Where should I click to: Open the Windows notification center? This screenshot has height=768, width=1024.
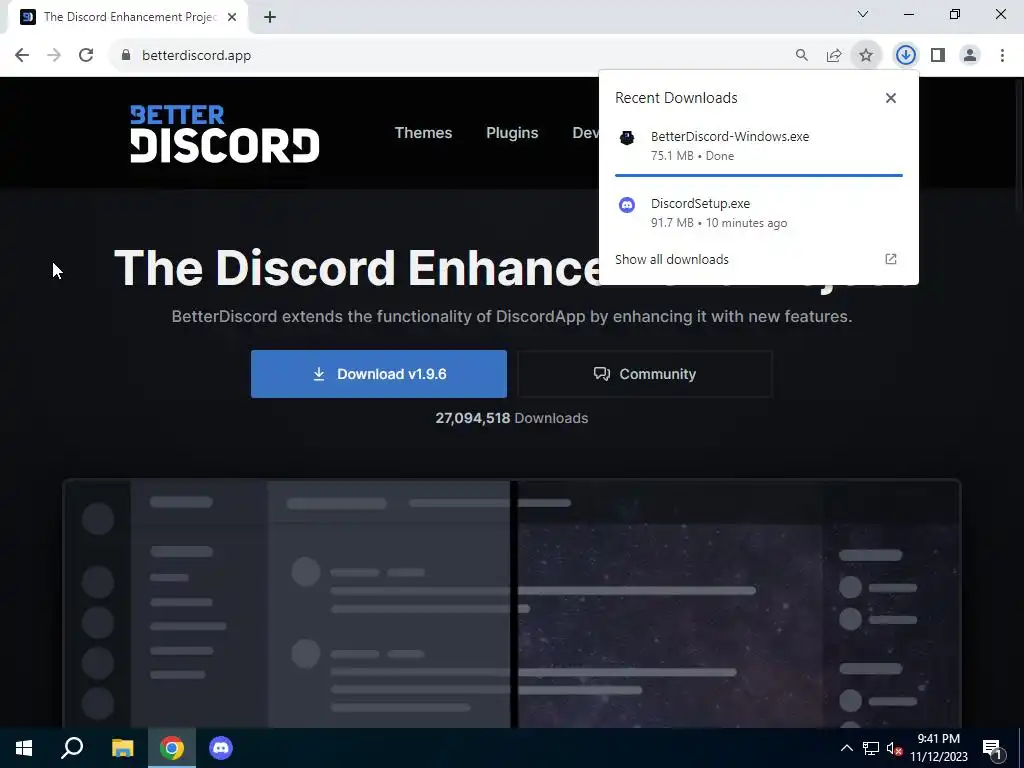coord(992,749)
